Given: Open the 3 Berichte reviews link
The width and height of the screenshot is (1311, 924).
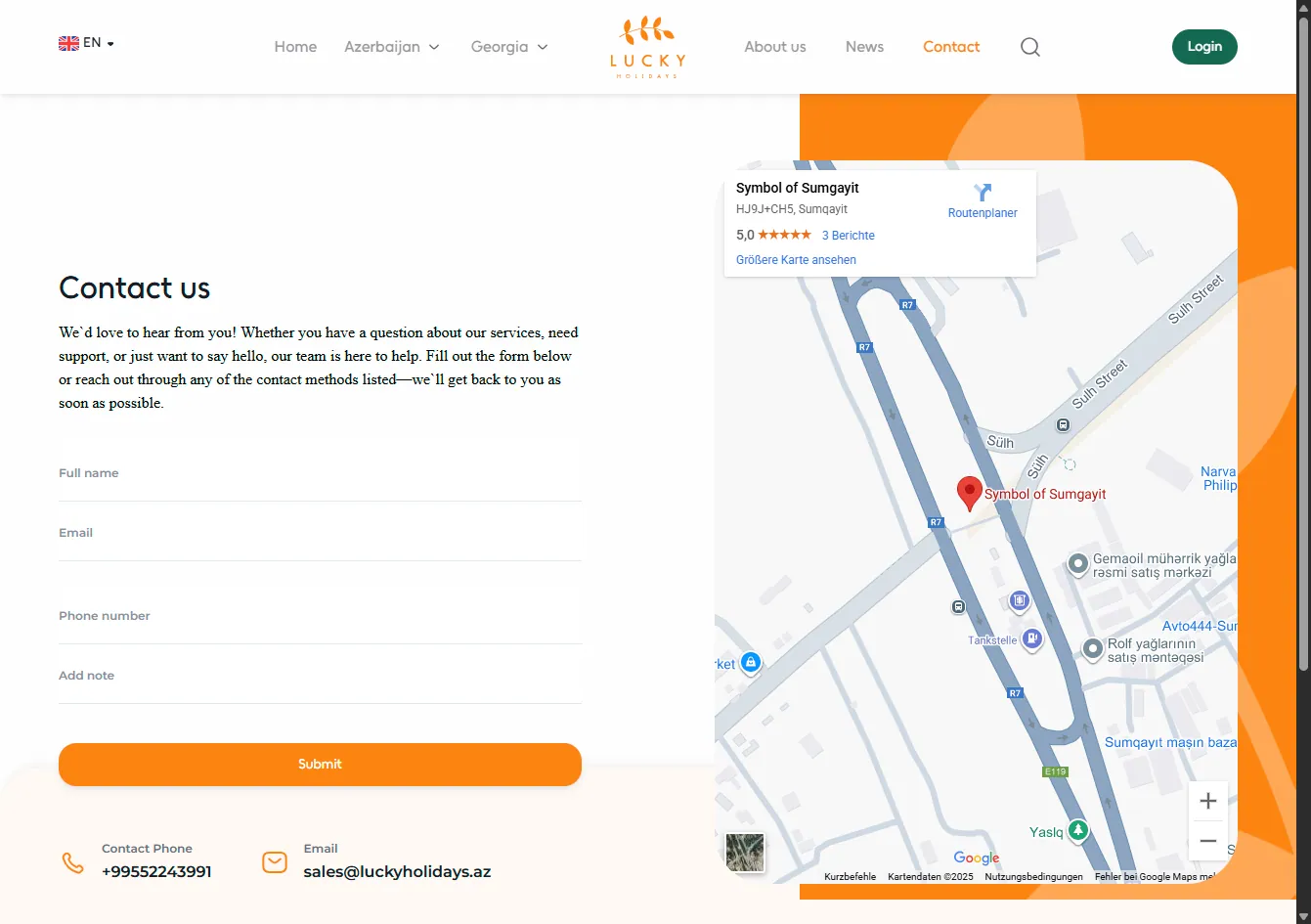Looking at the screenshot, I should (x=848, y=236).
